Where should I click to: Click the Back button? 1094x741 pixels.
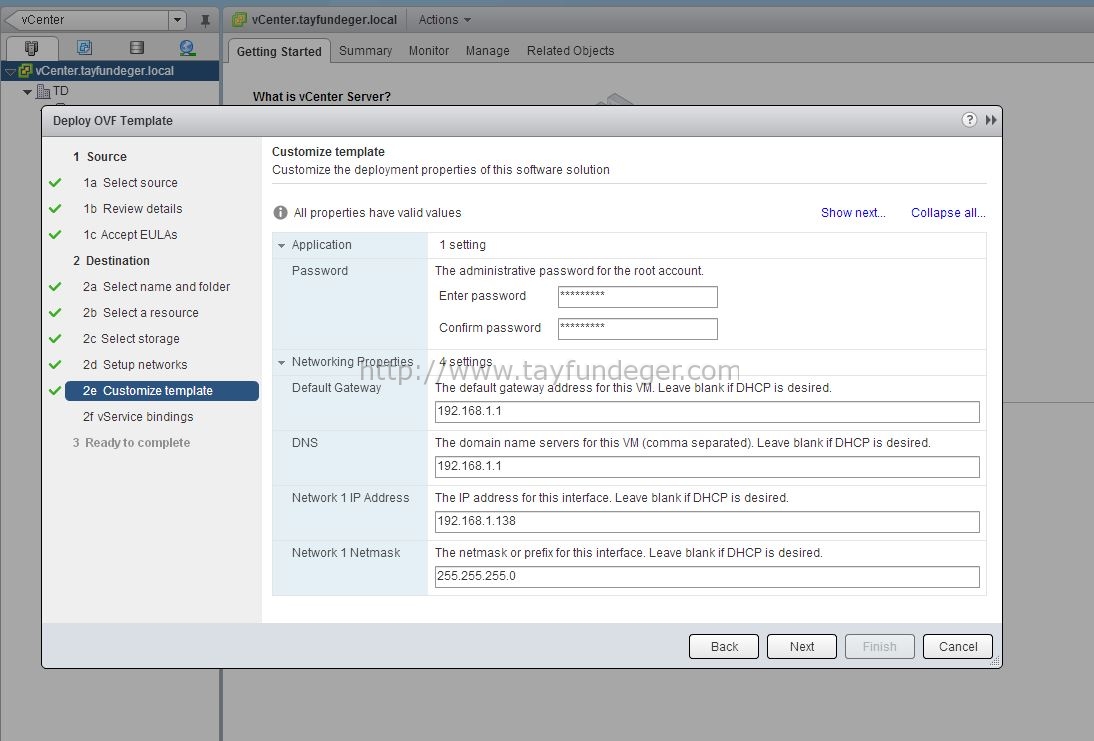click(724, 646)
